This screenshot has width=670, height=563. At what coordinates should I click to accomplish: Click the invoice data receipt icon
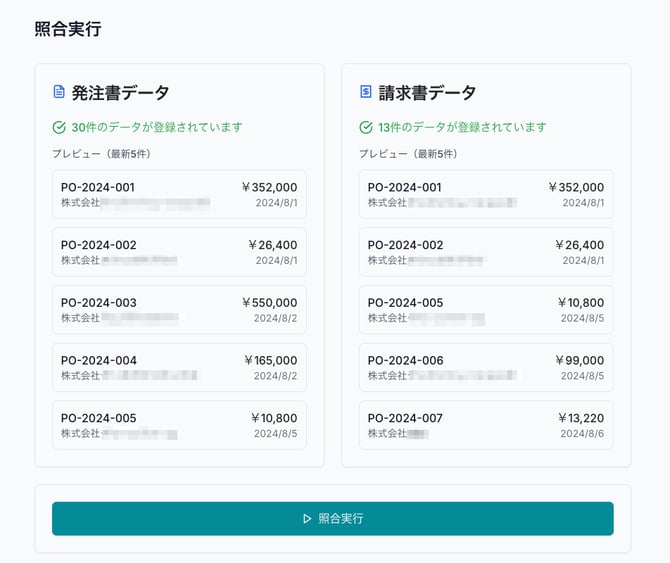tap(366, 92)
